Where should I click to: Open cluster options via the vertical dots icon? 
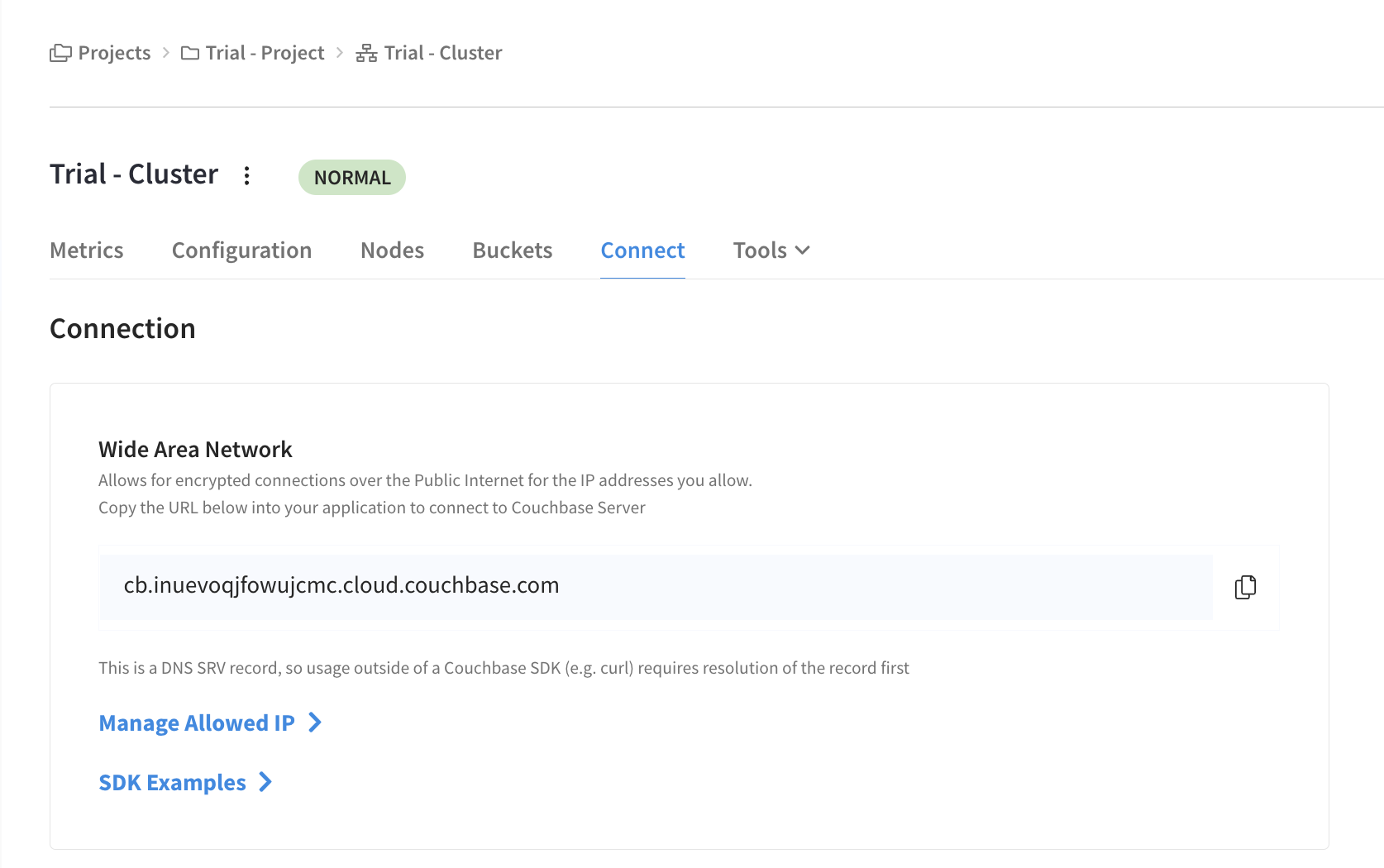coord(246,175)
